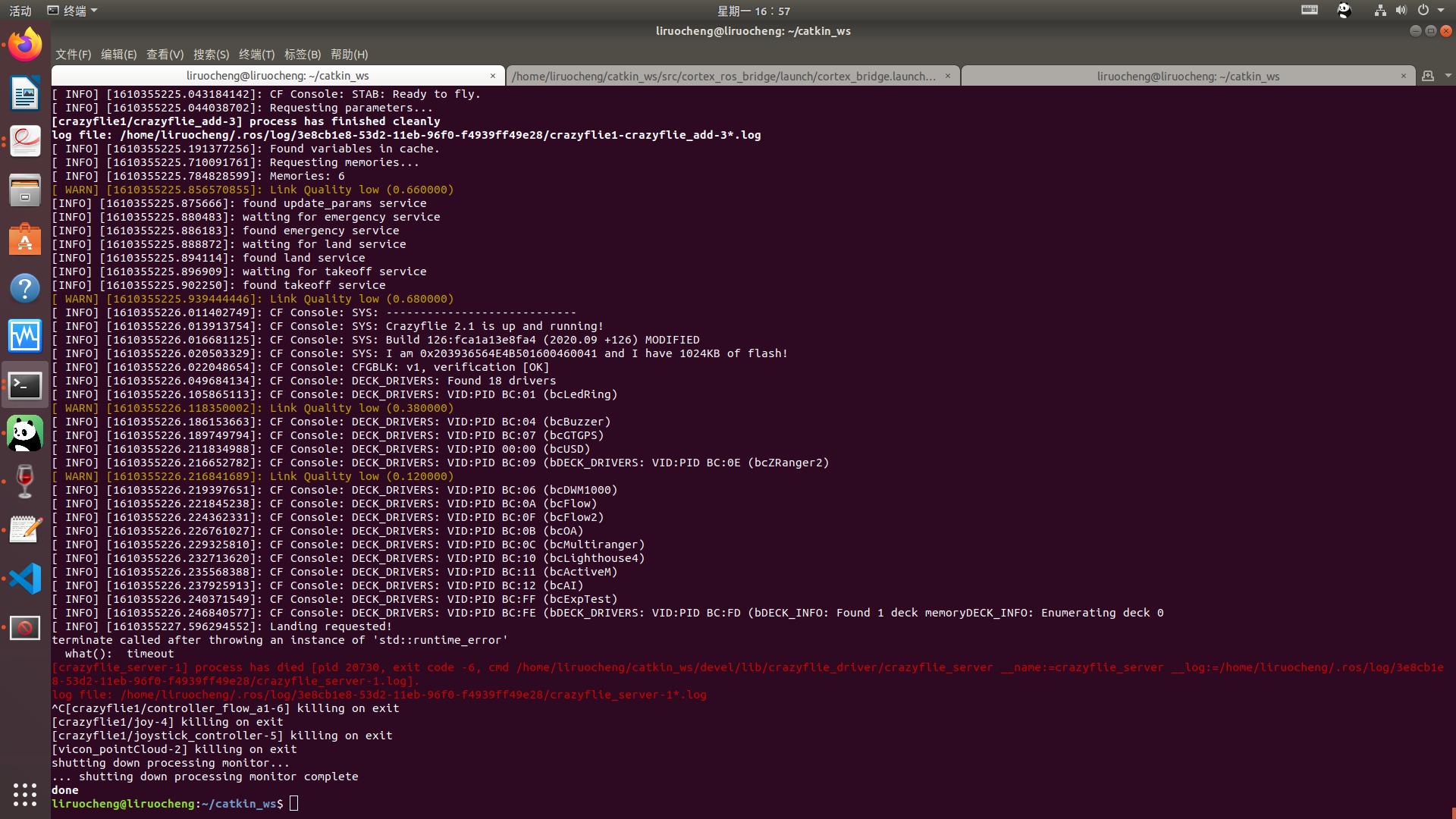Open the 文件(F) menu

(73, 55)
